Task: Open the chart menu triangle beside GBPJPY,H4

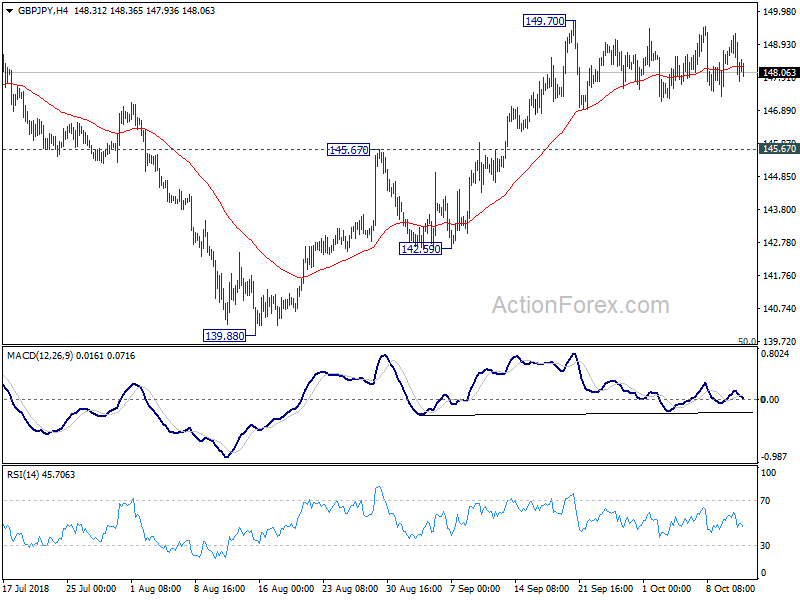Action: pos(10,11)
